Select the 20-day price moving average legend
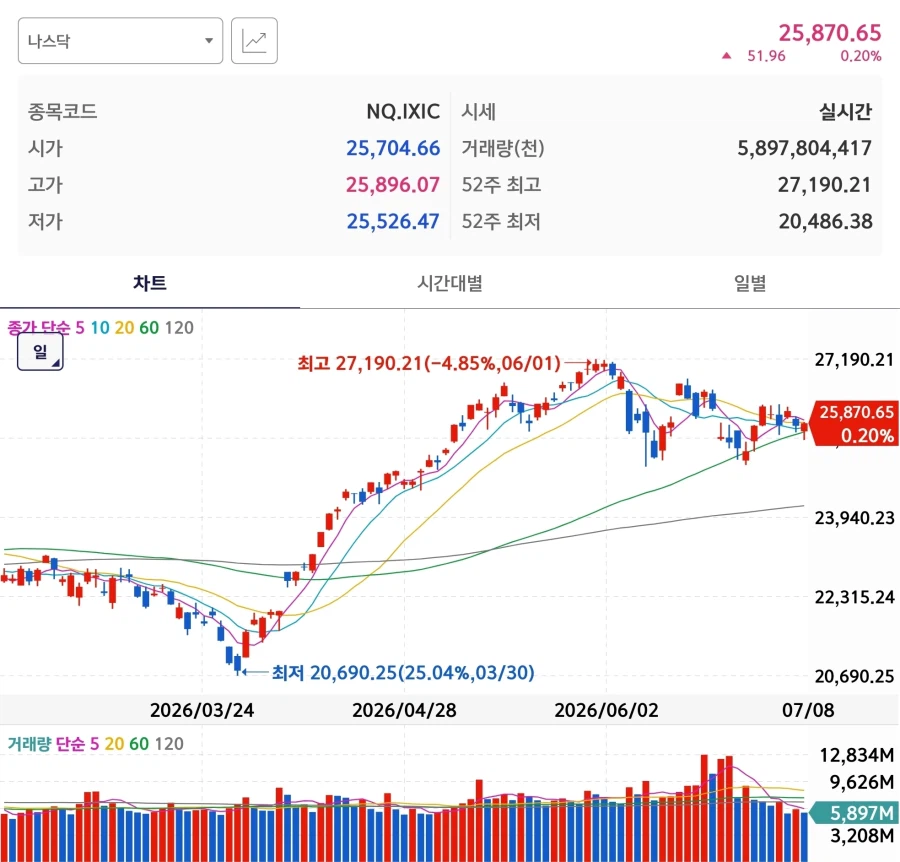This screenshot has height=862, width=900. [x=124, y=328]
